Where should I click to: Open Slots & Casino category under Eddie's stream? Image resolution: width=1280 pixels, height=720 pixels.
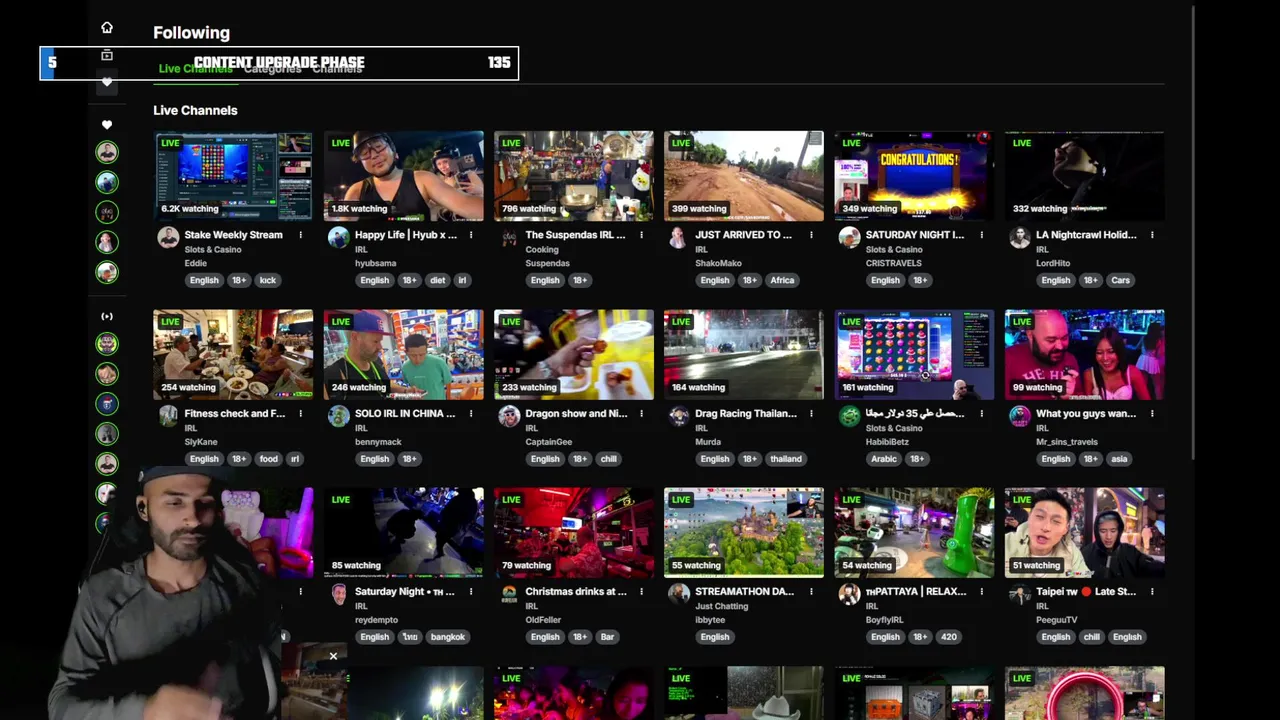213,249
